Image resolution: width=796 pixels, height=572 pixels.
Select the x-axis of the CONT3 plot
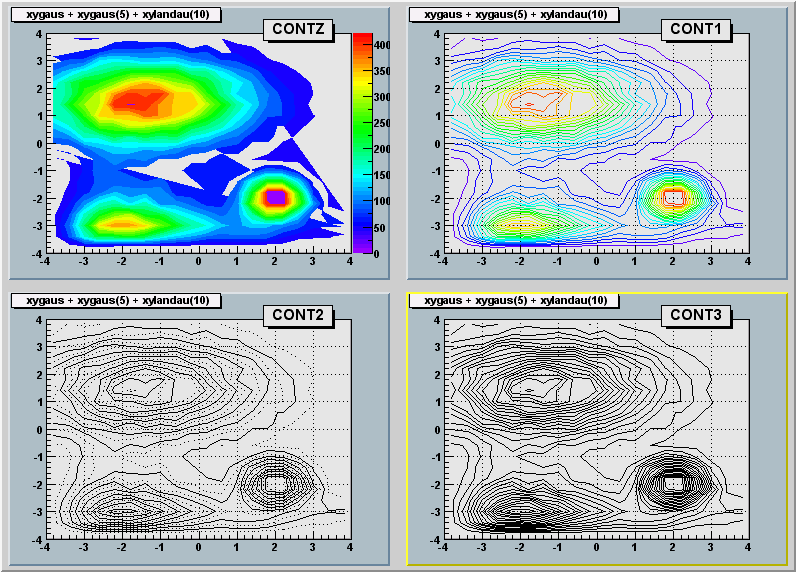pyautogui.click(x=595, y=540)
